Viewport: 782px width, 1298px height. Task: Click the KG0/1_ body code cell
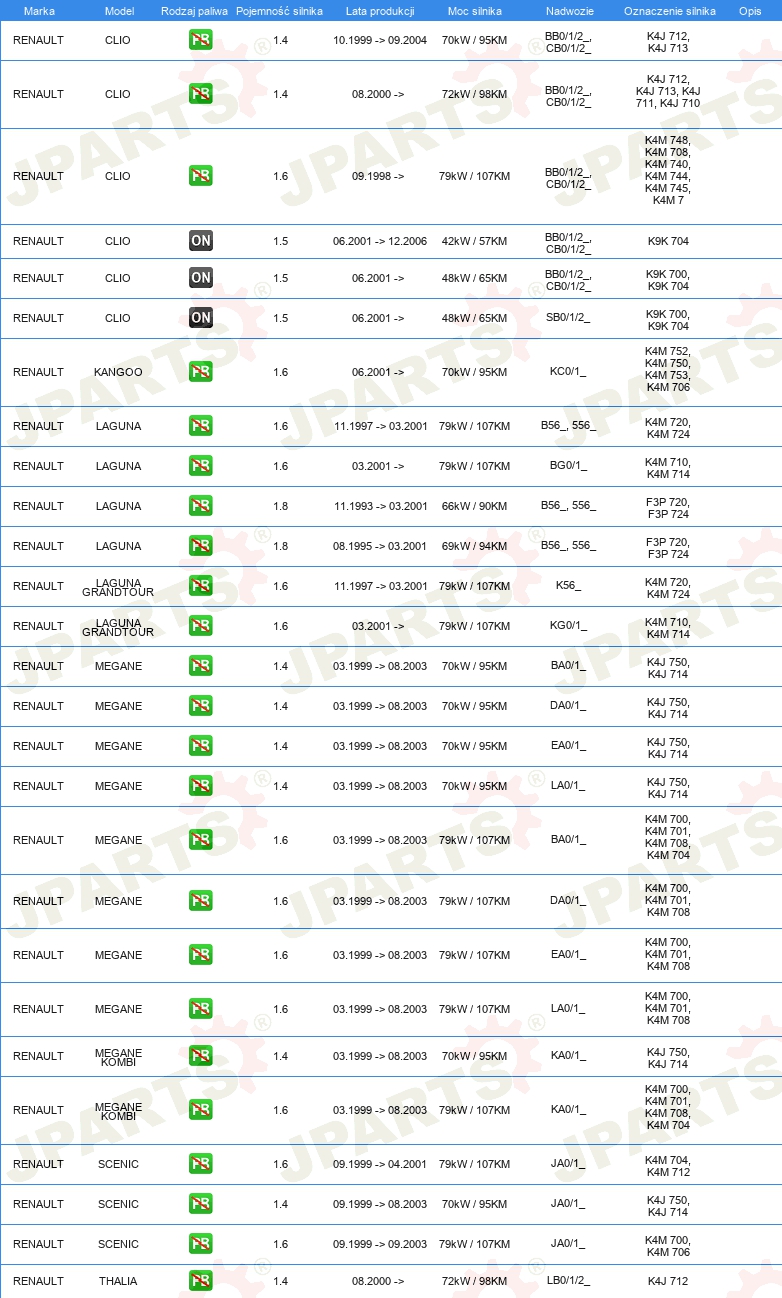point(568,626)
